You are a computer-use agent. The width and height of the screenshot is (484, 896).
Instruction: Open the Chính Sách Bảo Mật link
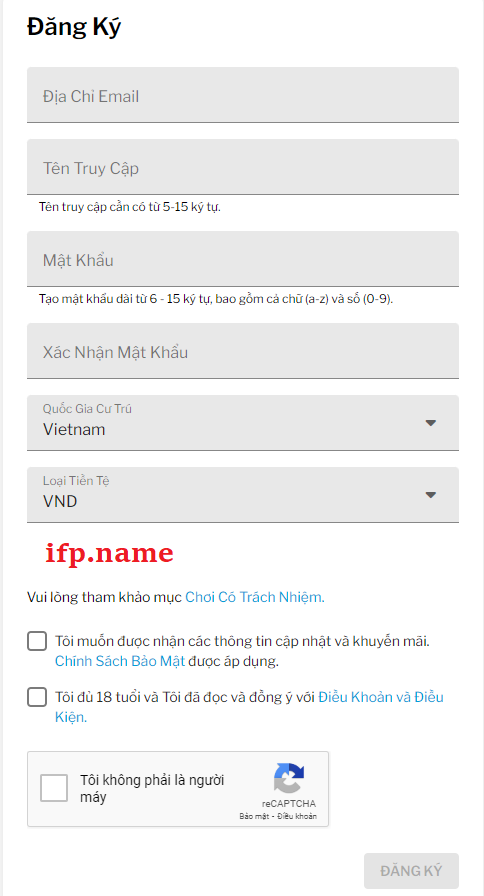(x=120, y=661)
